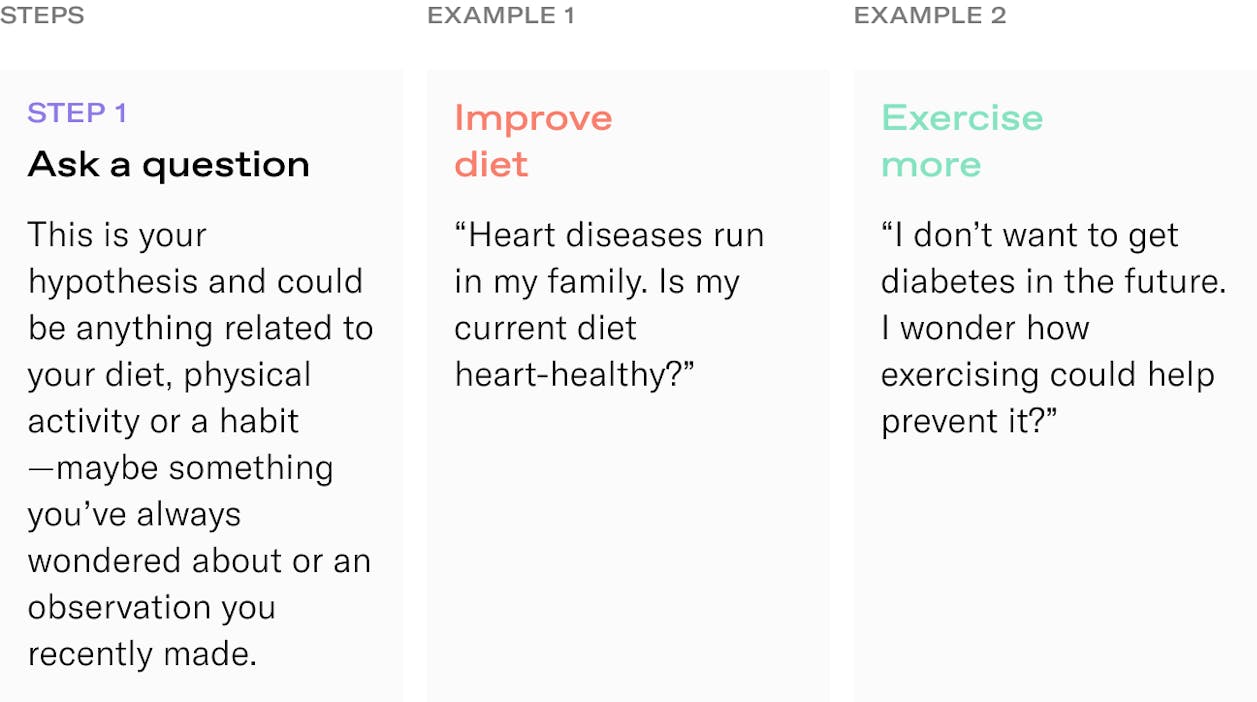This screenshot has height=702, width=1257.
Task: Click the diabetes quote text
Action: 1054,328
